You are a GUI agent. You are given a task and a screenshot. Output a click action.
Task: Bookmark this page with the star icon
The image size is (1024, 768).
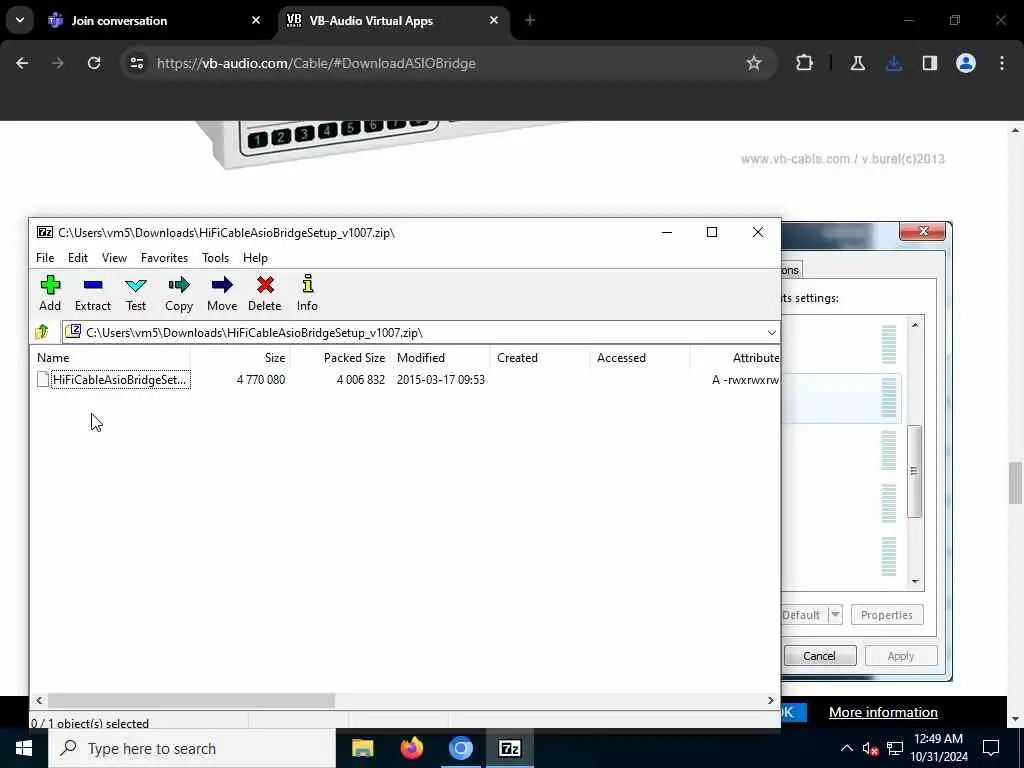(754, 63)
